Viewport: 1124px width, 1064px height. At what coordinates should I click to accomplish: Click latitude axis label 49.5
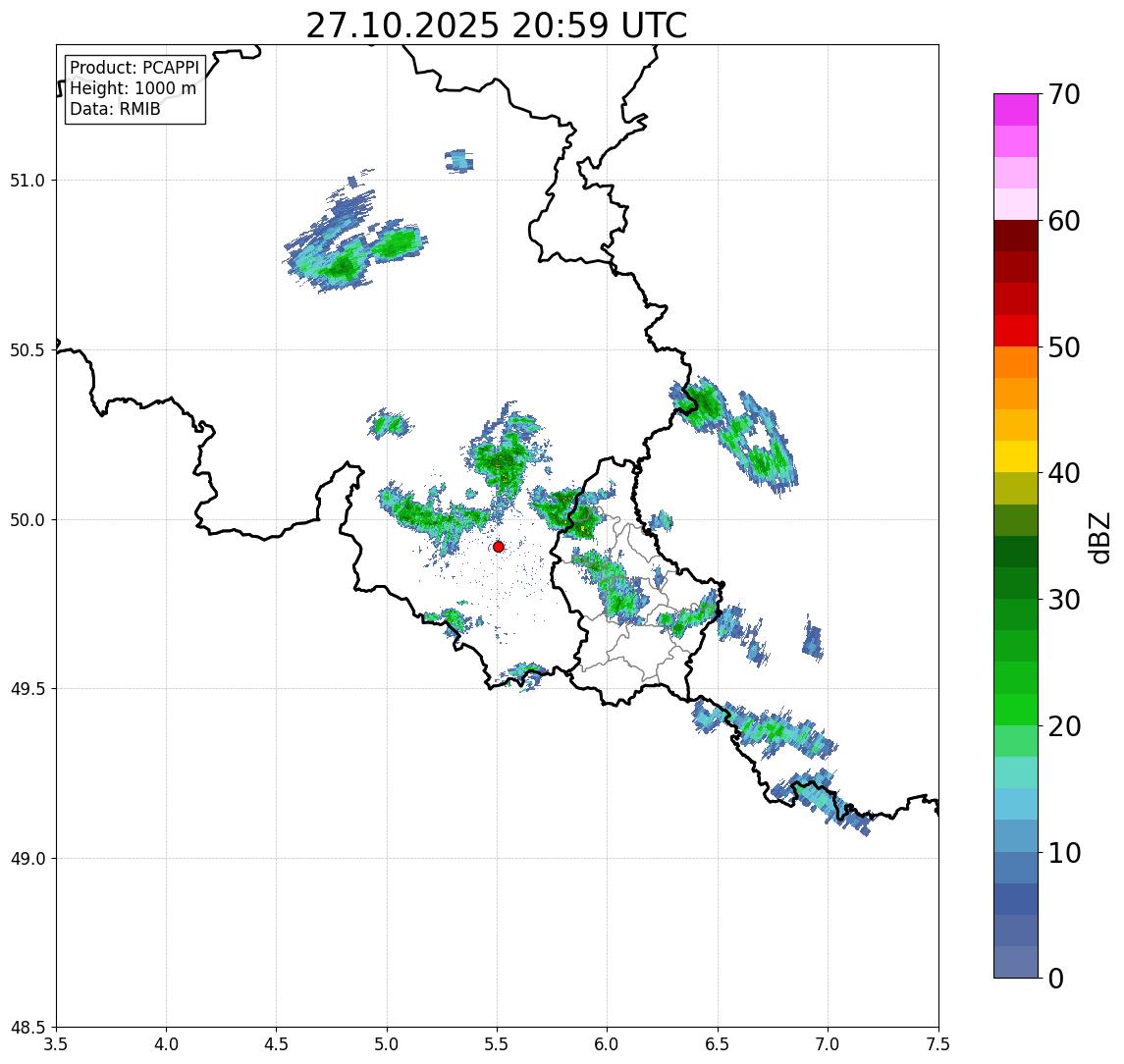click(27, 689)
